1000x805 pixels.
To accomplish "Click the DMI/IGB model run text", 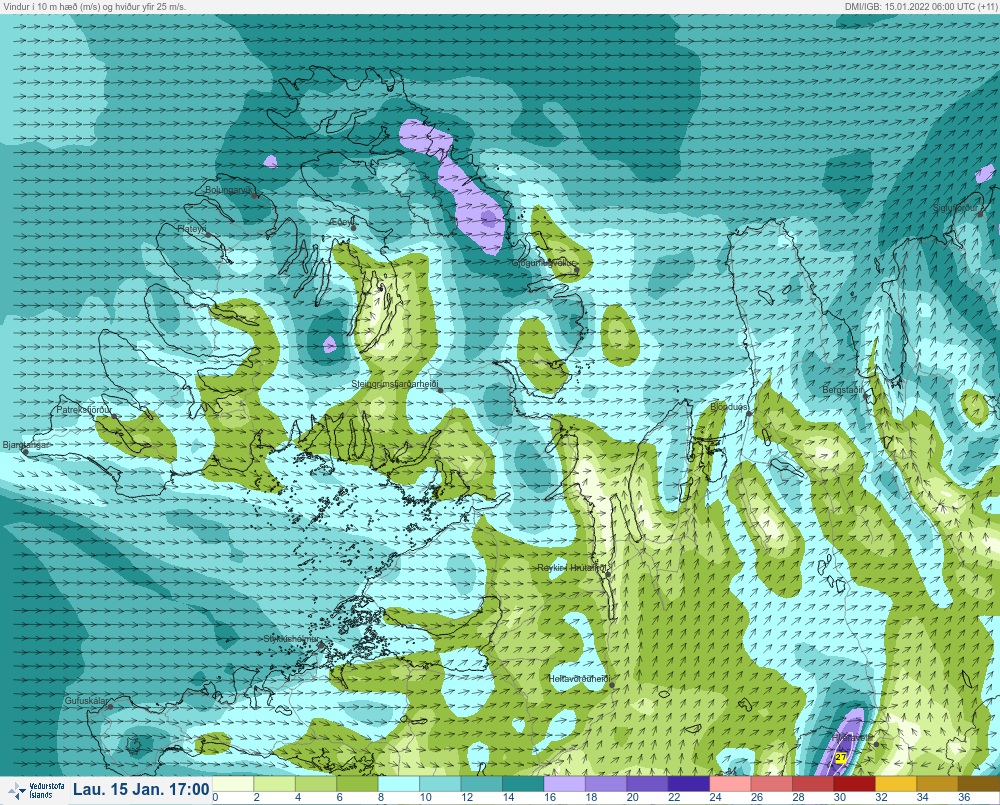I will [x=921, y=6].
